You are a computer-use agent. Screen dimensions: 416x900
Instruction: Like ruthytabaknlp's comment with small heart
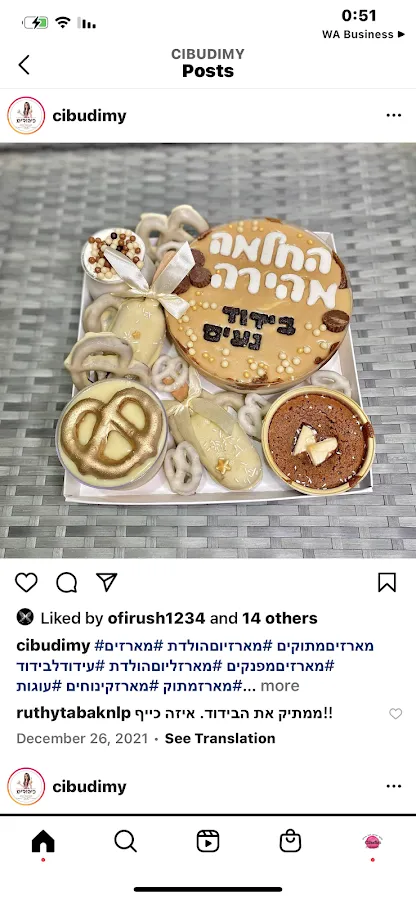point(396,713)
